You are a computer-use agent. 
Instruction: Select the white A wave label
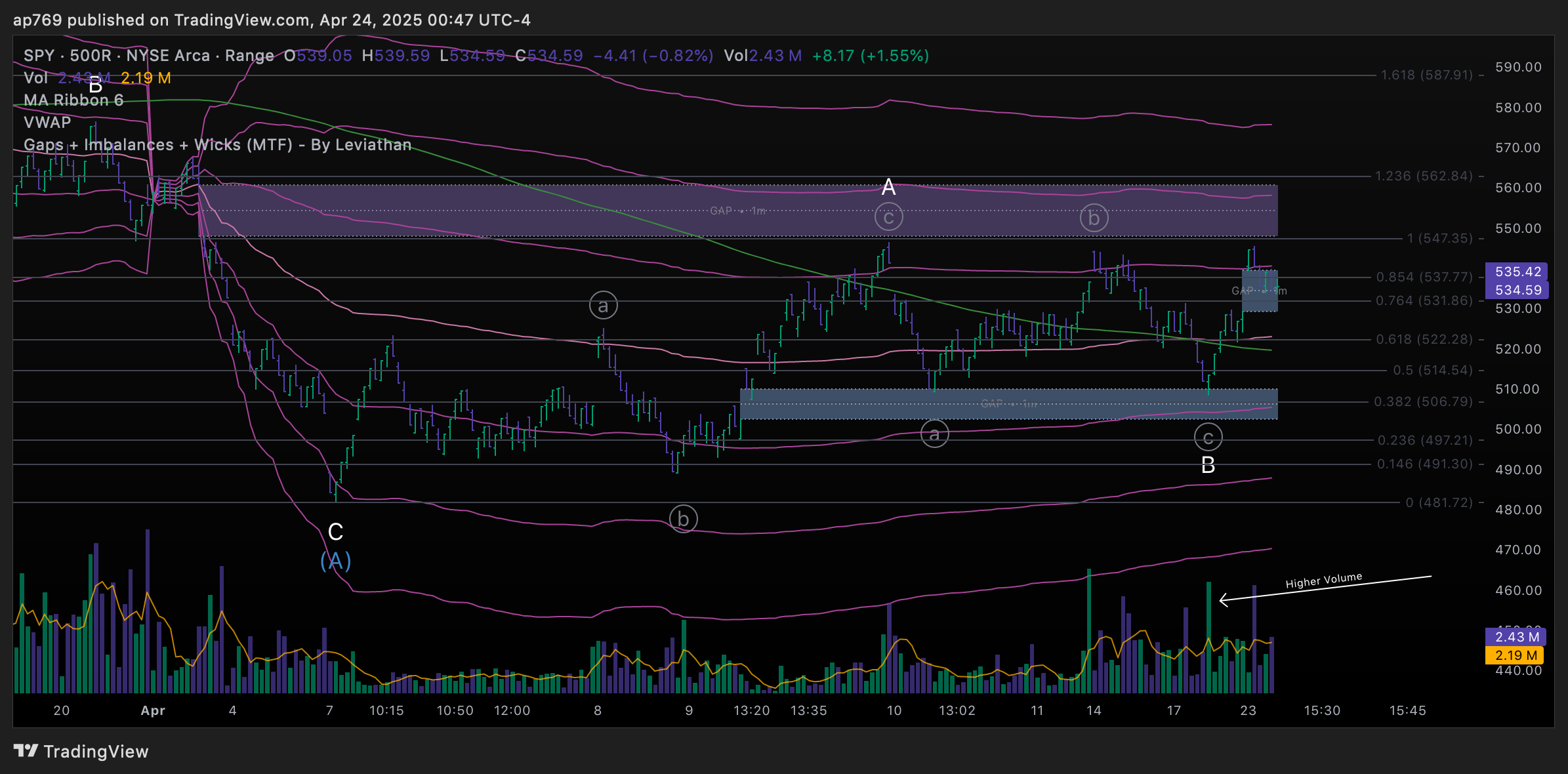click(888, 188)
